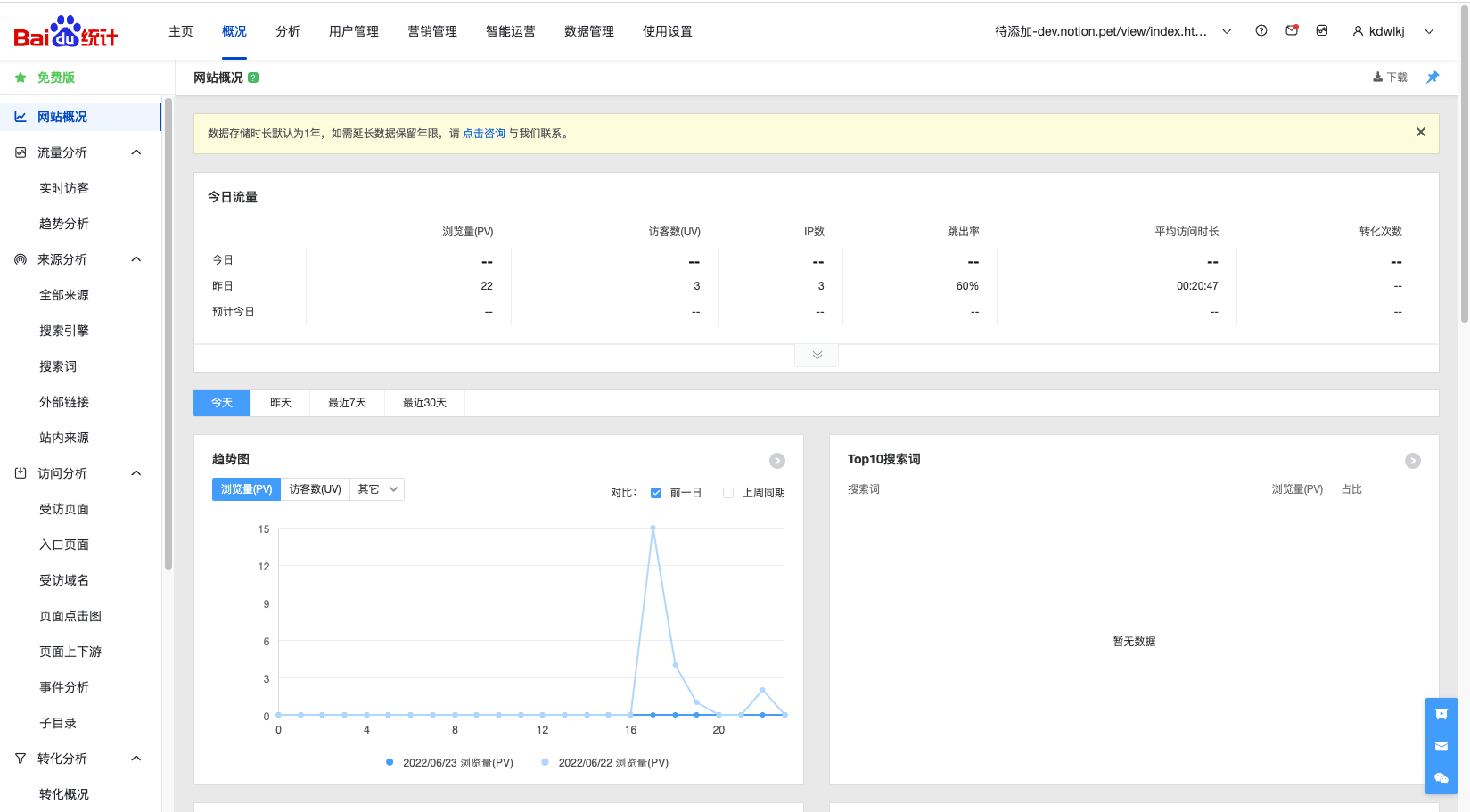Open the 主页 top menu
The height and width of the screenshot is (812, 1470).
(181, 31)
